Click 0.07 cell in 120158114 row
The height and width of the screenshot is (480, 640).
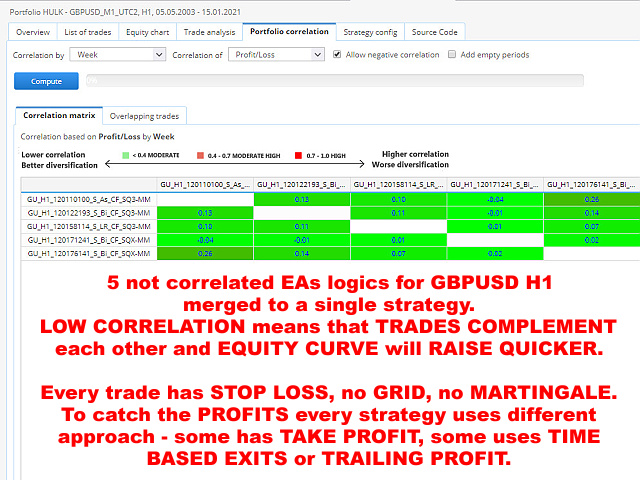coord(592,226)
